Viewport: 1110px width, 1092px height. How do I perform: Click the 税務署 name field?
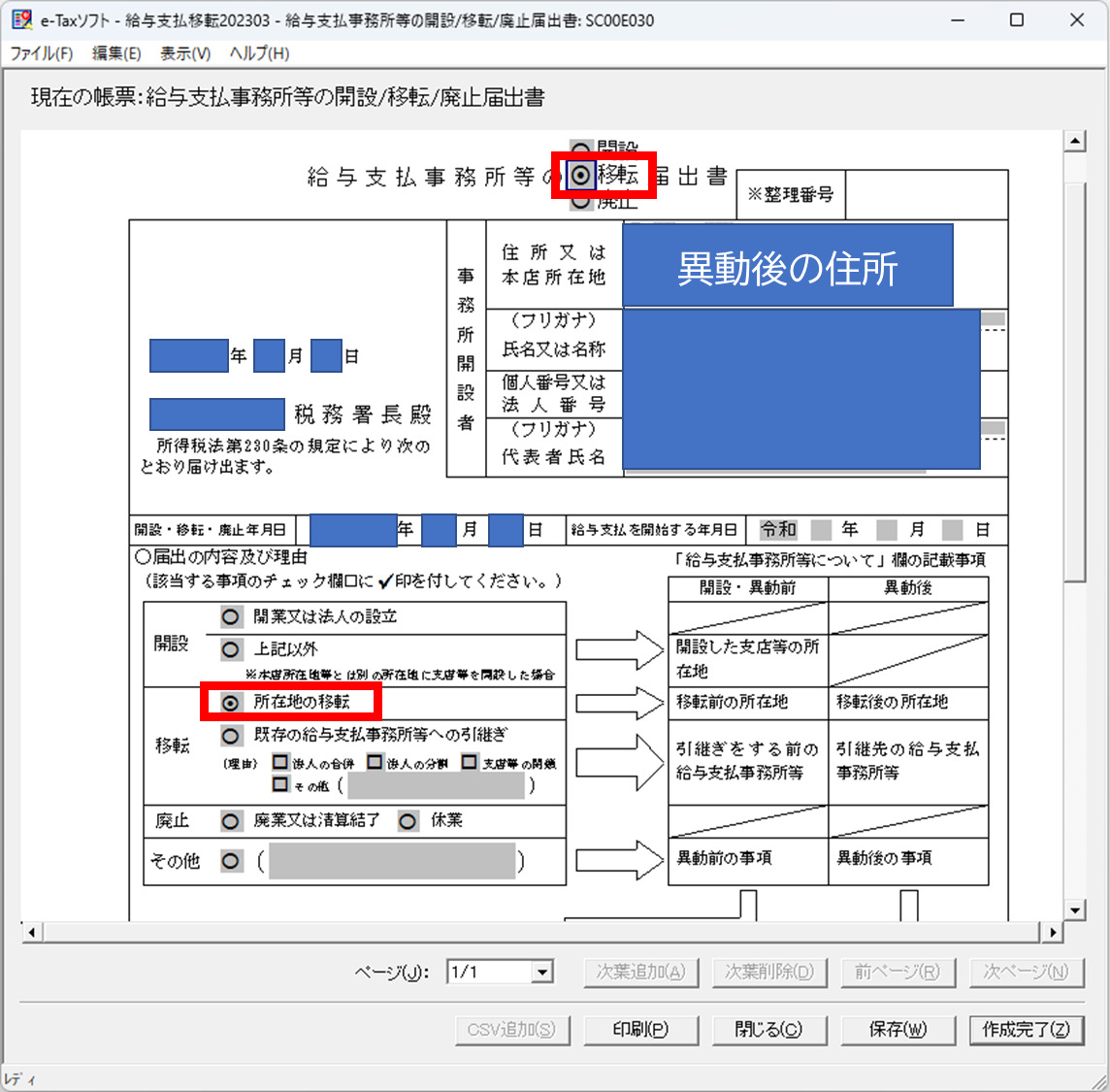point(216,414)
